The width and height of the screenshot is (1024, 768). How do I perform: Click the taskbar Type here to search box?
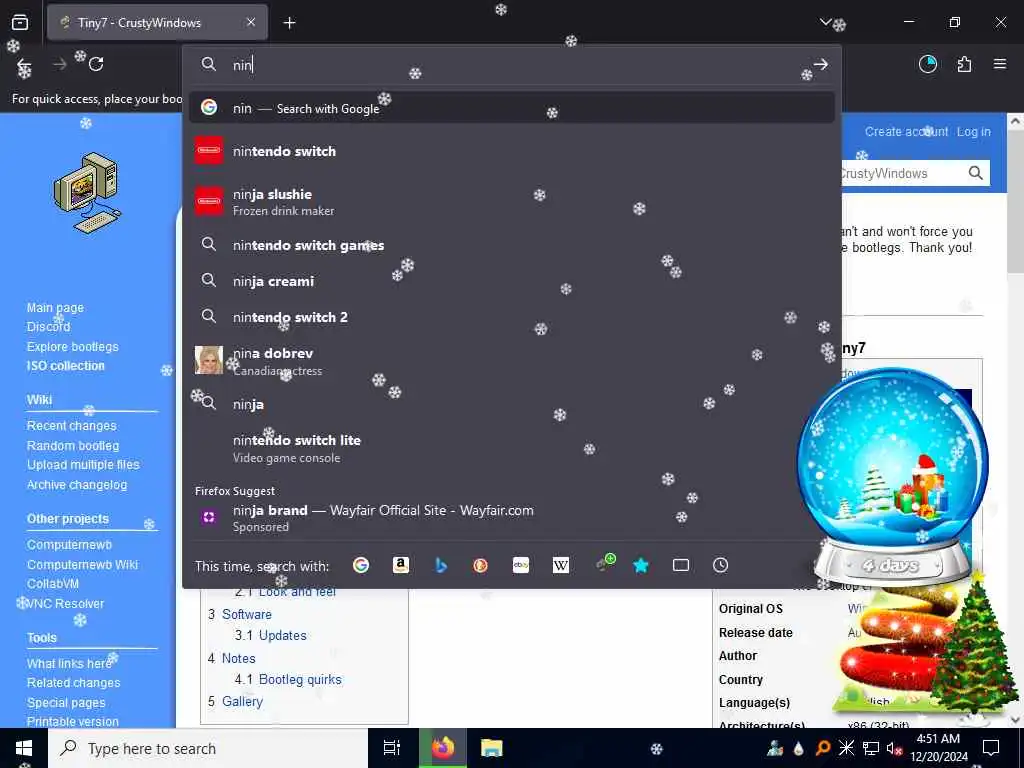coord(208,748)
